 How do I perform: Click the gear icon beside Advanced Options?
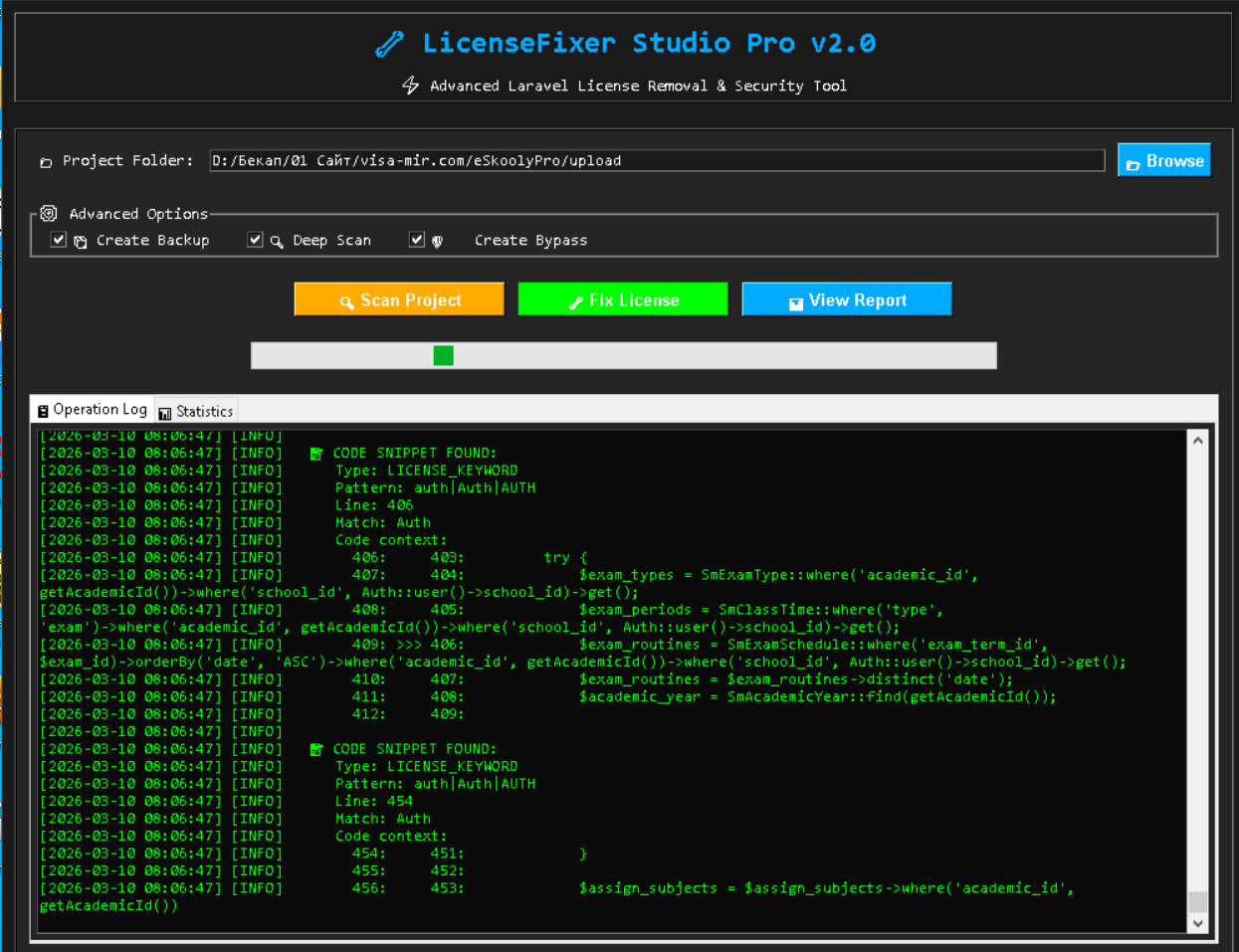pos(49,213)
